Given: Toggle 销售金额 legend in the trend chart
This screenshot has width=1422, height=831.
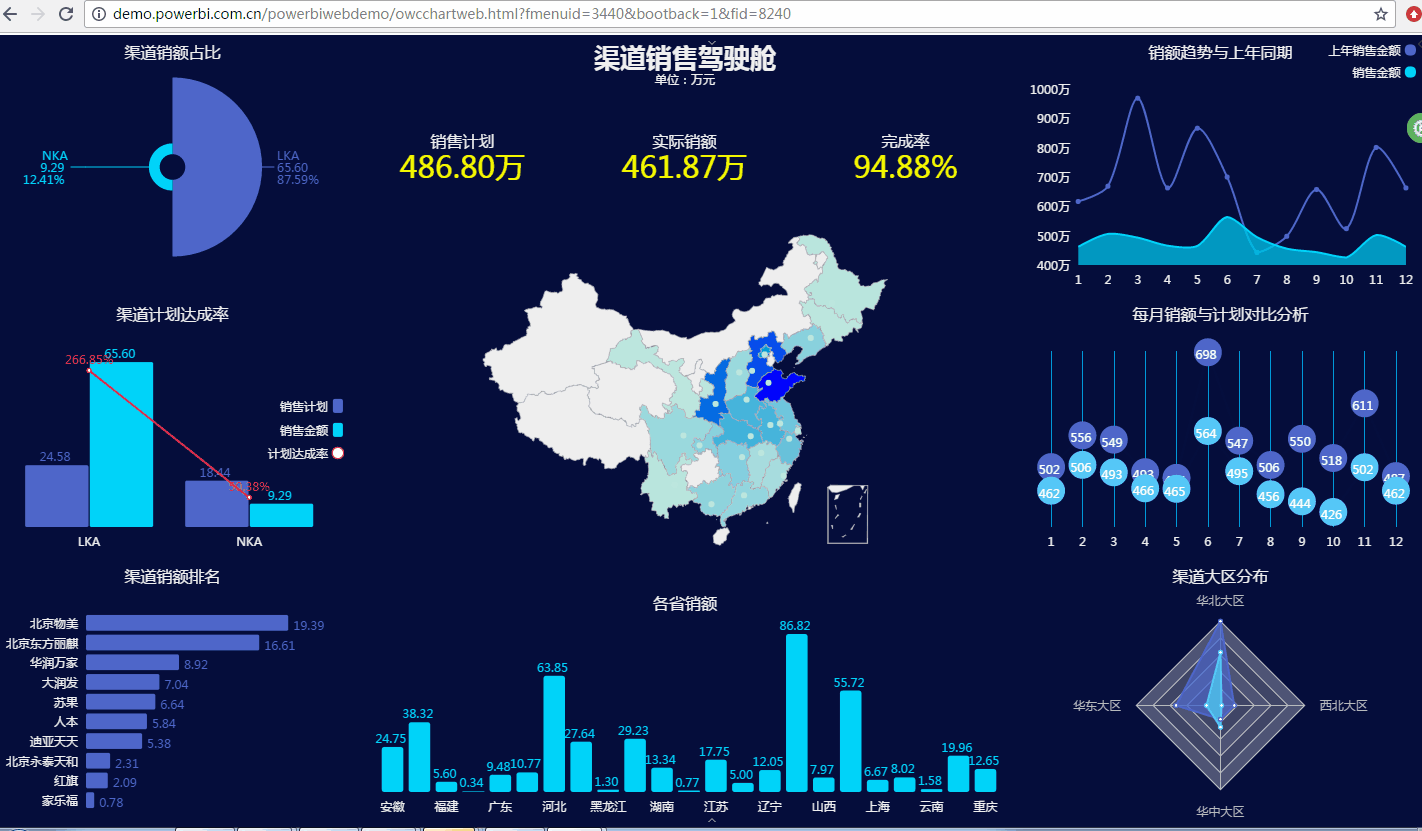Looking at the screenshot, I should click(1384, 72).
